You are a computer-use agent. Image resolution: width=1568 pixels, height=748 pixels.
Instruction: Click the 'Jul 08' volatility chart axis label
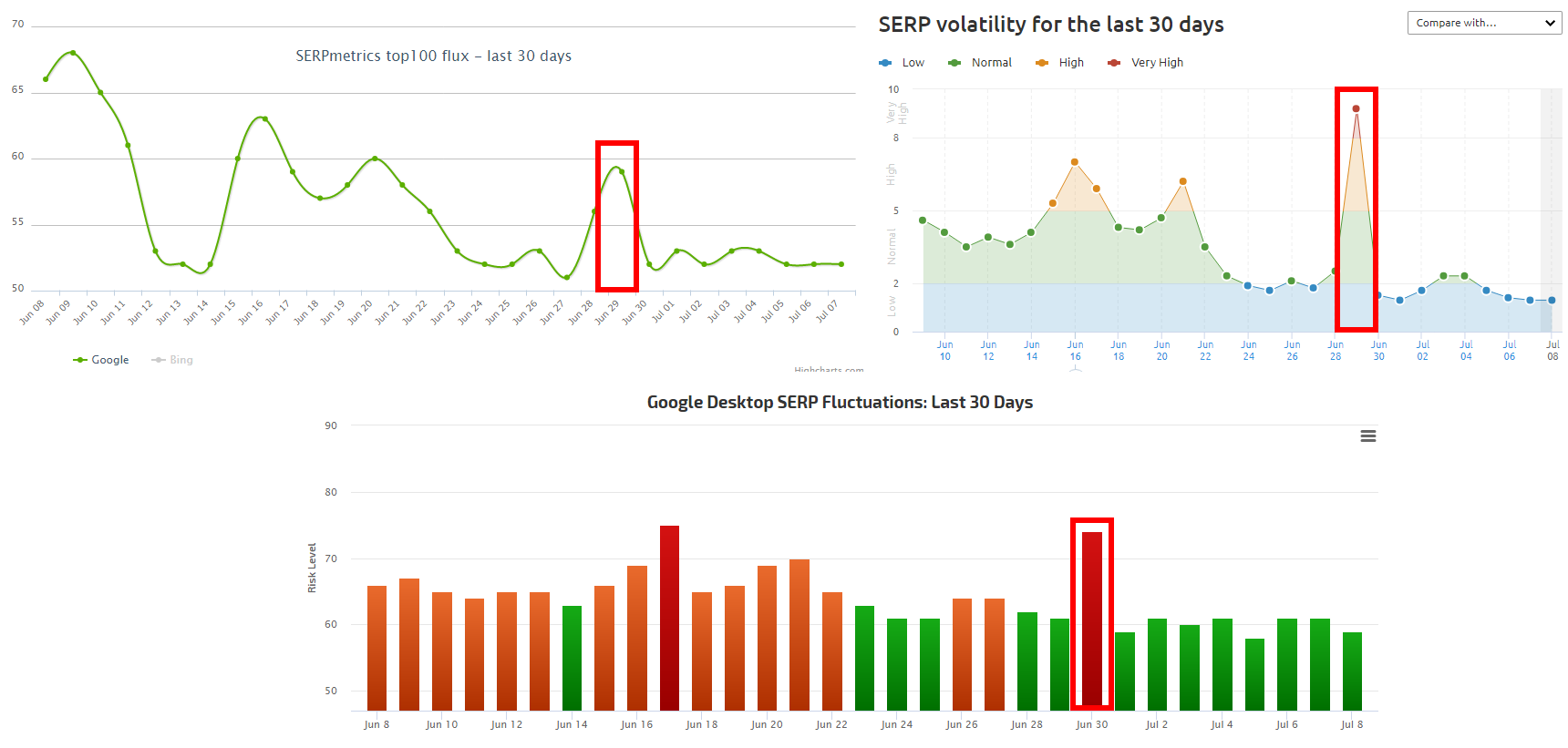tap(1553, 351)
